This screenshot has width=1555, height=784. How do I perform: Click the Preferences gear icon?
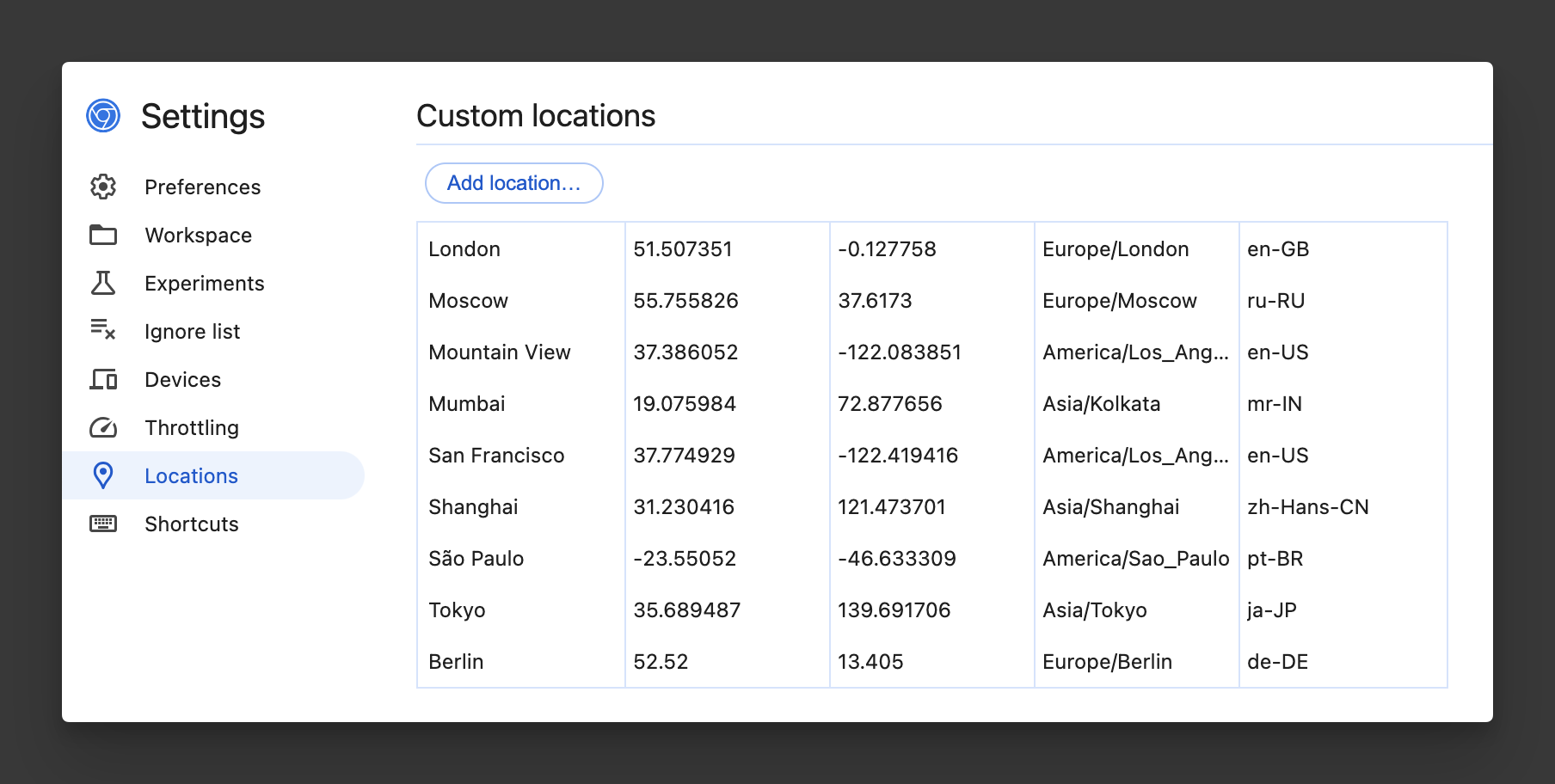tap(103, 187)
